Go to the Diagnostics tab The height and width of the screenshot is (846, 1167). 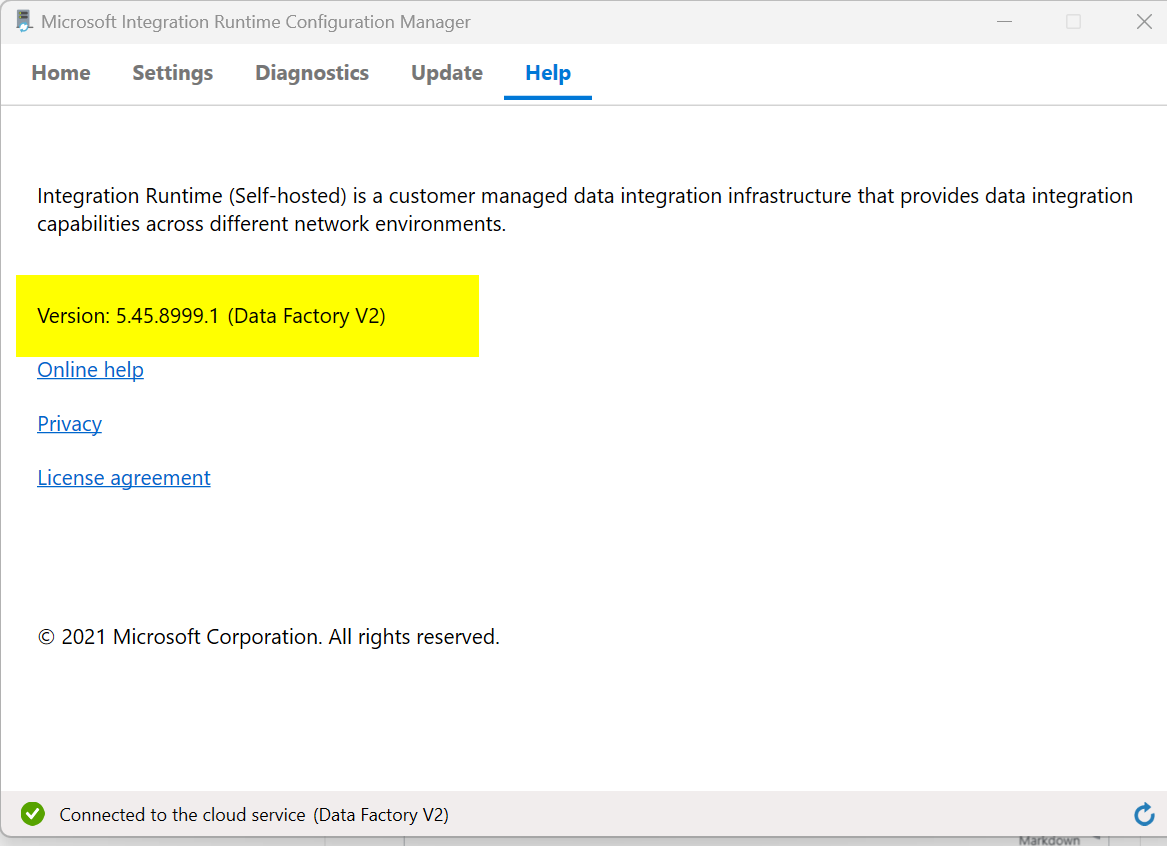[312, 73]
